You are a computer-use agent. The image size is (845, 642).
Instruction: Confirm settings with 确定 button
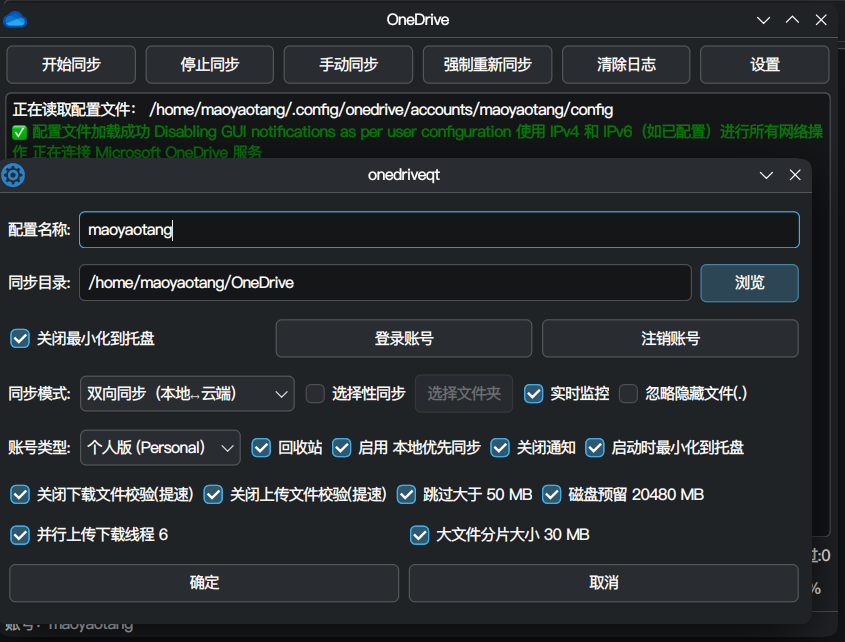click(204, 583)
